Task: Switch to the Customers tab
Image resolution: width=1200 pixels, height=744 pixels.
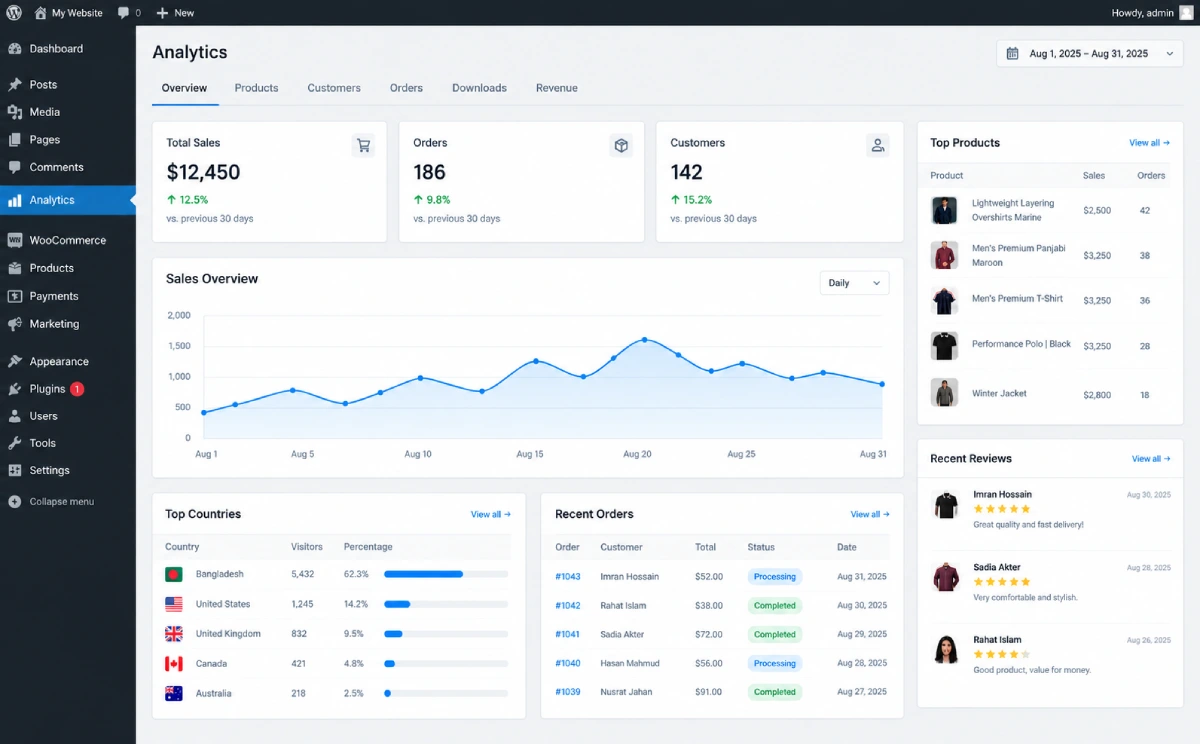Action: point(334,88)
